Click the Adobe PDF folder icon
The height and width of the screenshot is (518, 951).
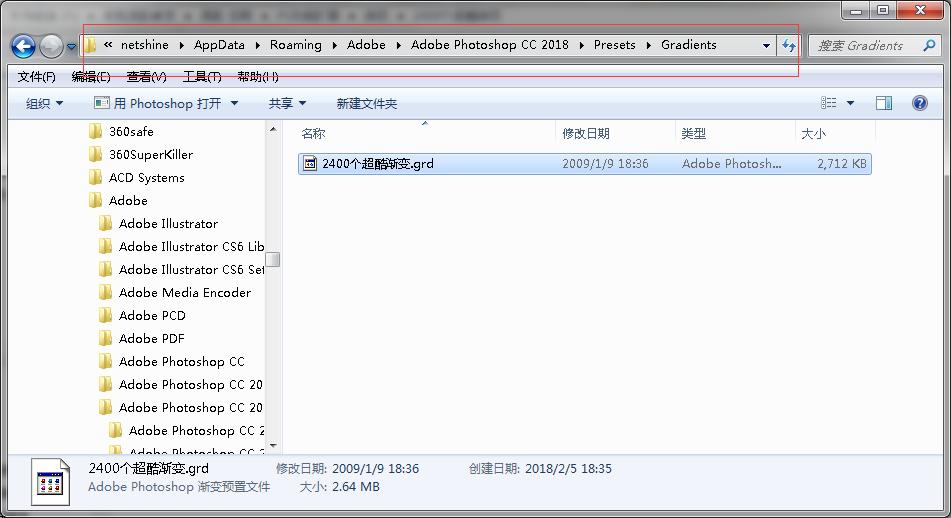[105, 338]
